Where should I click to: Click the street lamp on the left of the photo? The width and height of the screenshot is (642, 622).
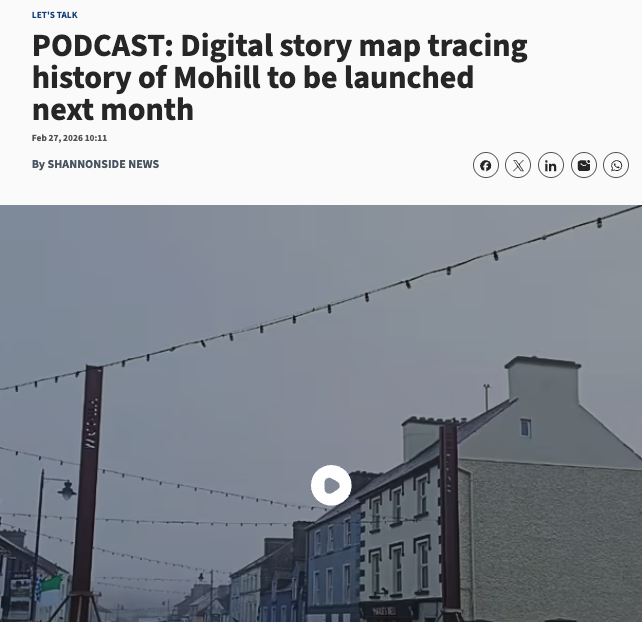tap(66, 490)
